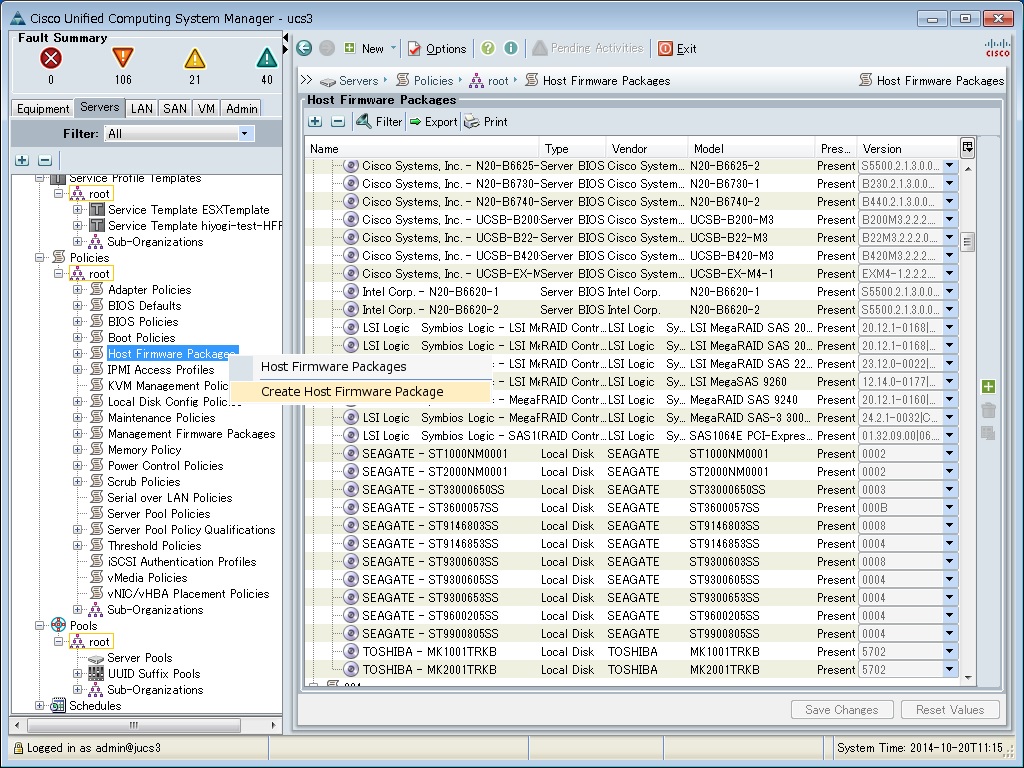1024x768 pixels.
Task: Expand the BIOS Policies node
Action: (x=78, y=321)
